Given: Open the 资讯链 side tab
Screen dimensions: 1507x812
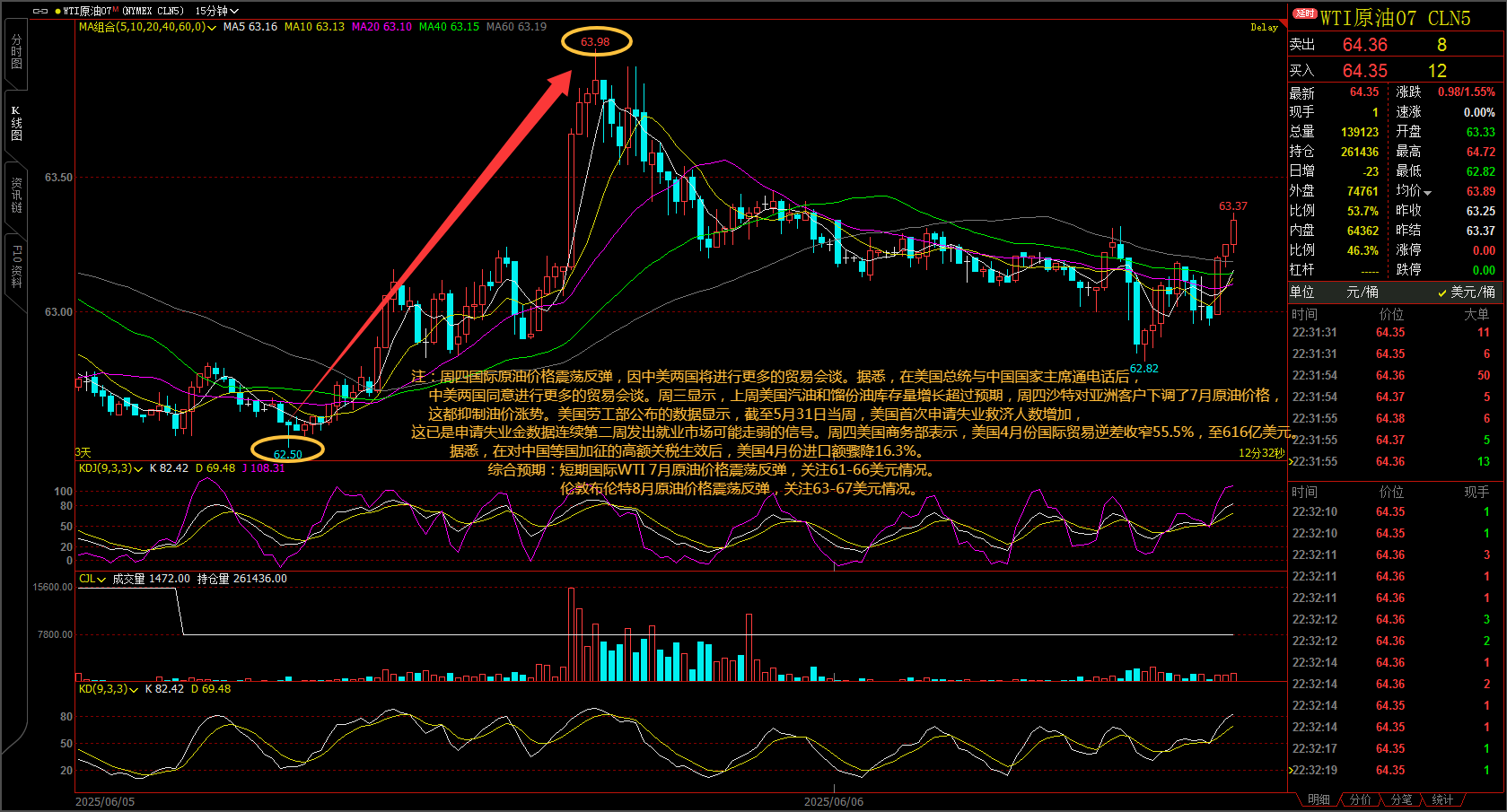Looking at the screenshot, I should pos(16,195).
